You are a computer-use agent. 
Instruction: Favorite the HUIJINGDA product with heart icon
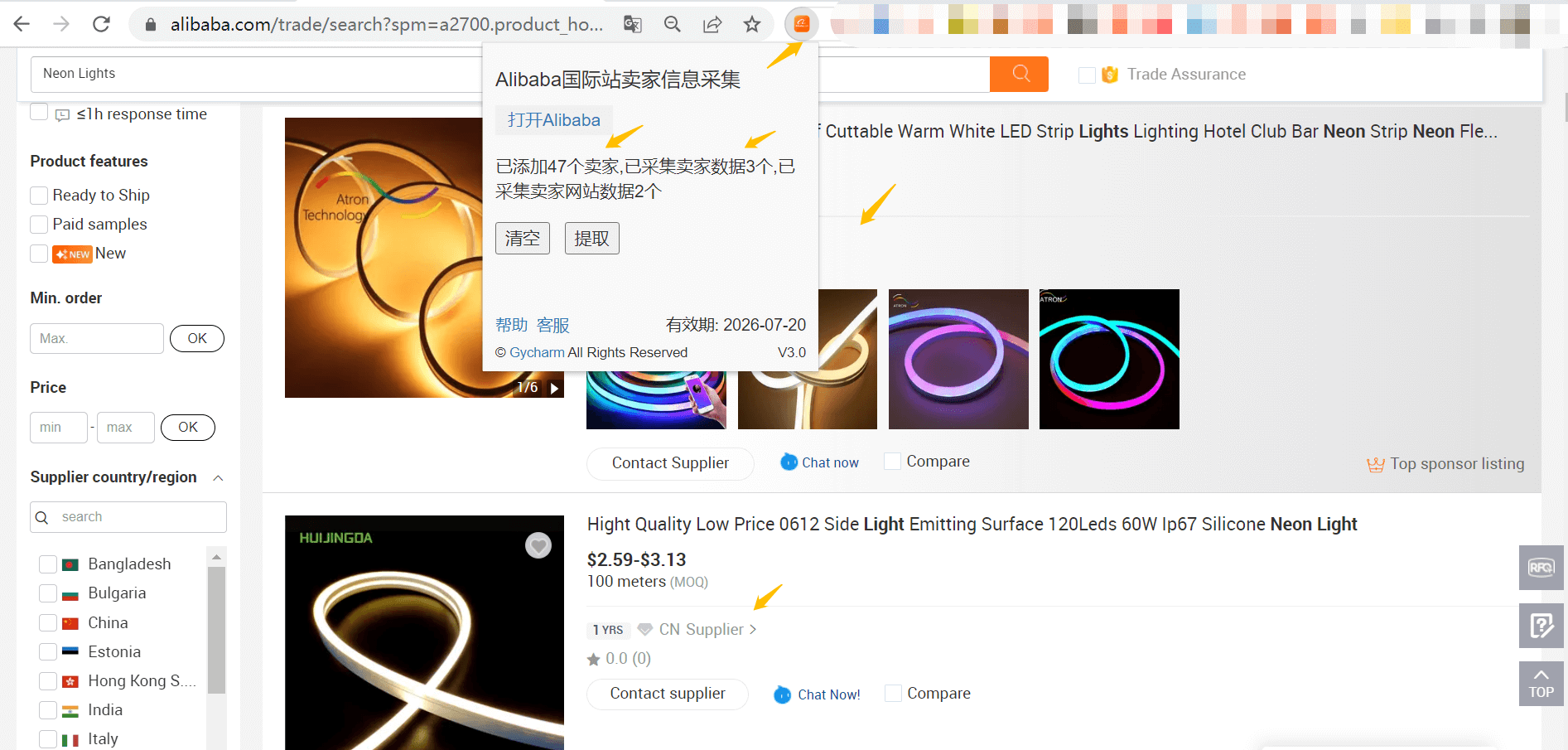pos(538,545)
